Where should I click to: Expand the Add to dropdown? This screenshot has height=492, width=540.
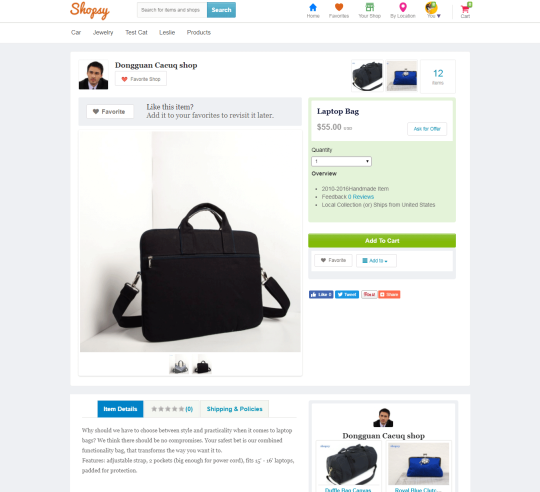(x=376, y=261)
